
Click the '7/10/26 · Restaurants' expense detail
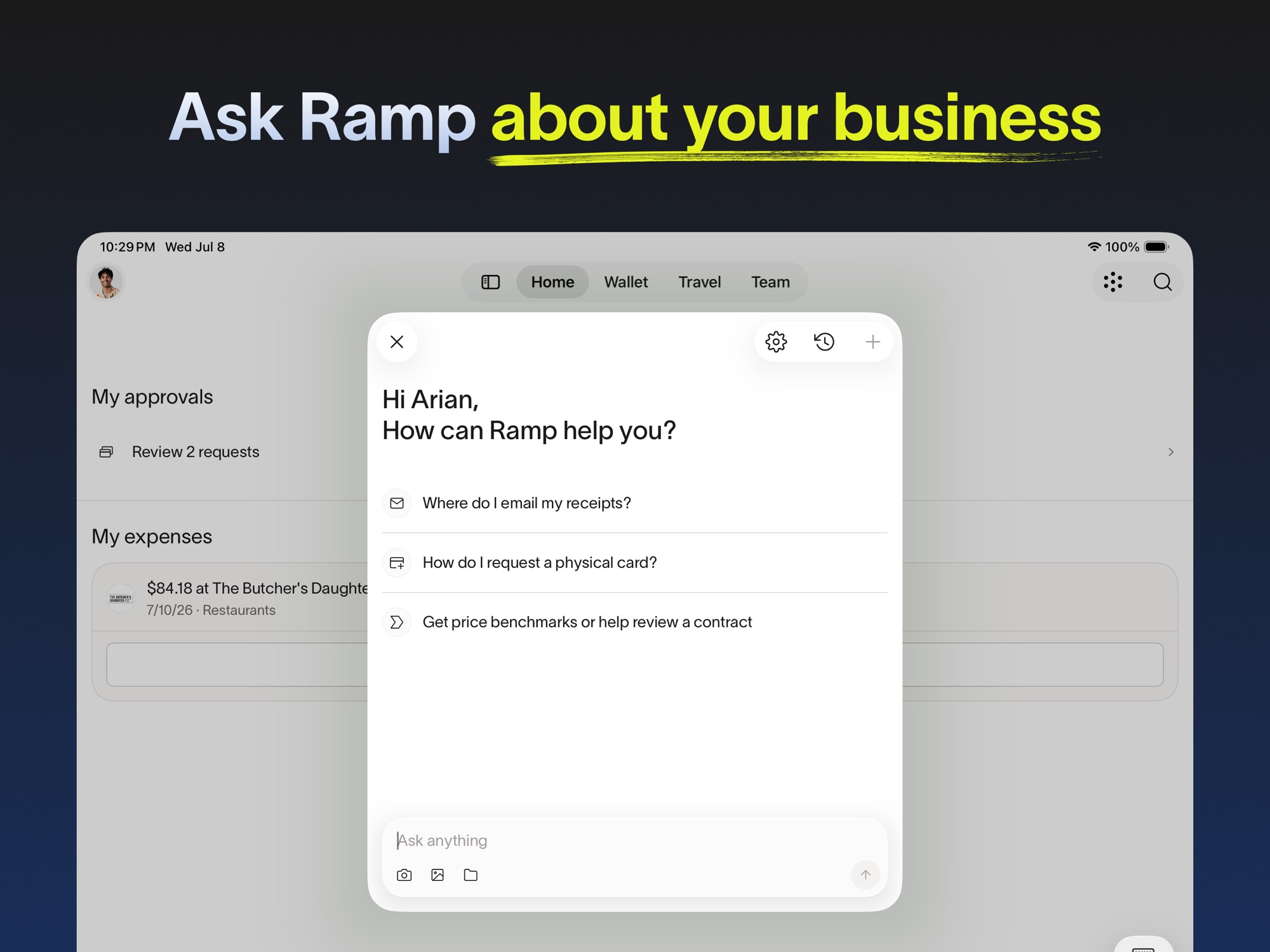211,610
